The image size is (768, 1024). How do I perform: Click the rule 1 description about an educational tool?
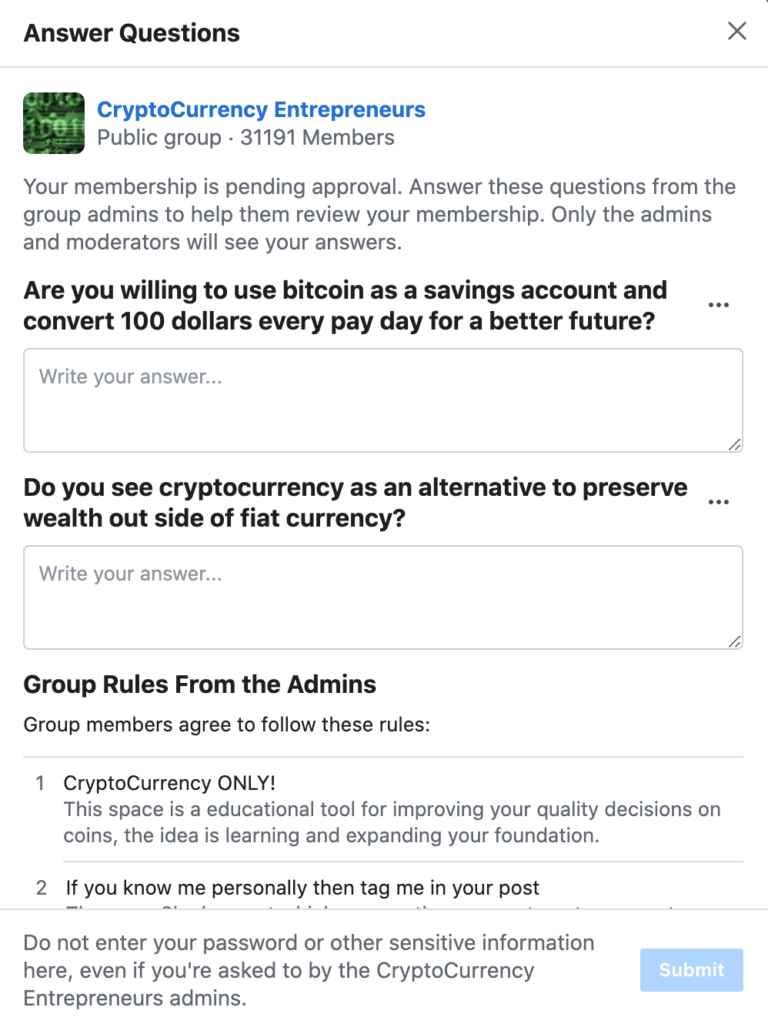pos(392,822)
